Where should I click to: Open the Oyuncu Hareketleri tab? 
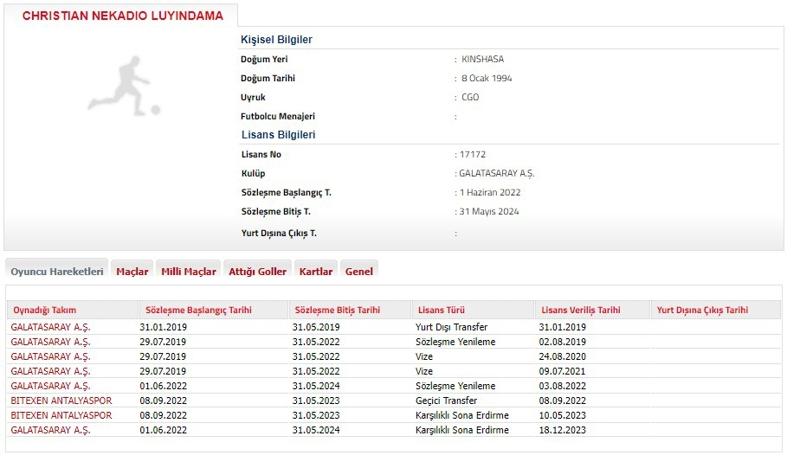[x=57, y=271]
